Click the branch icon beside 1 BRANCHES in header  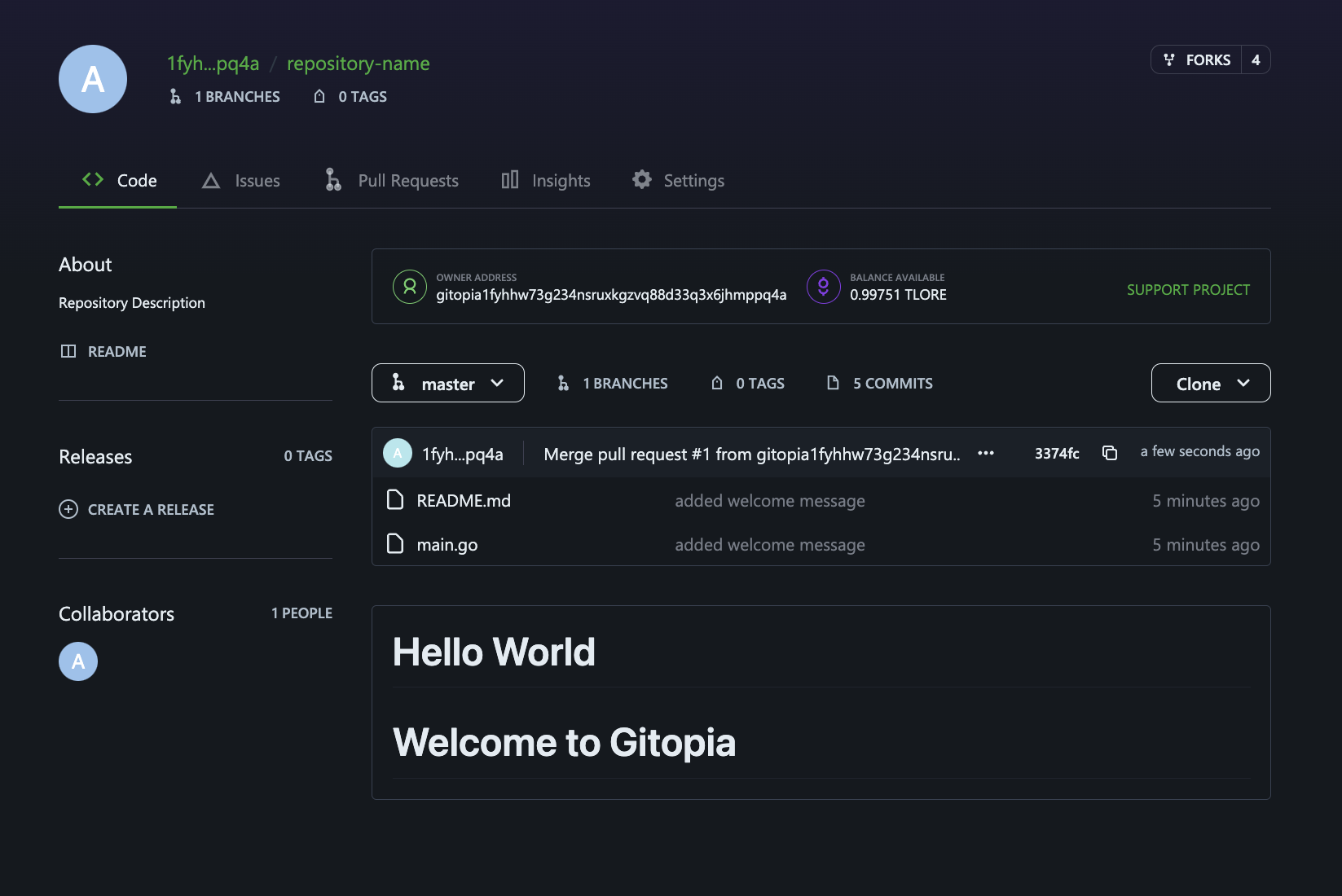pyautogui.click(x=175, y=96)
